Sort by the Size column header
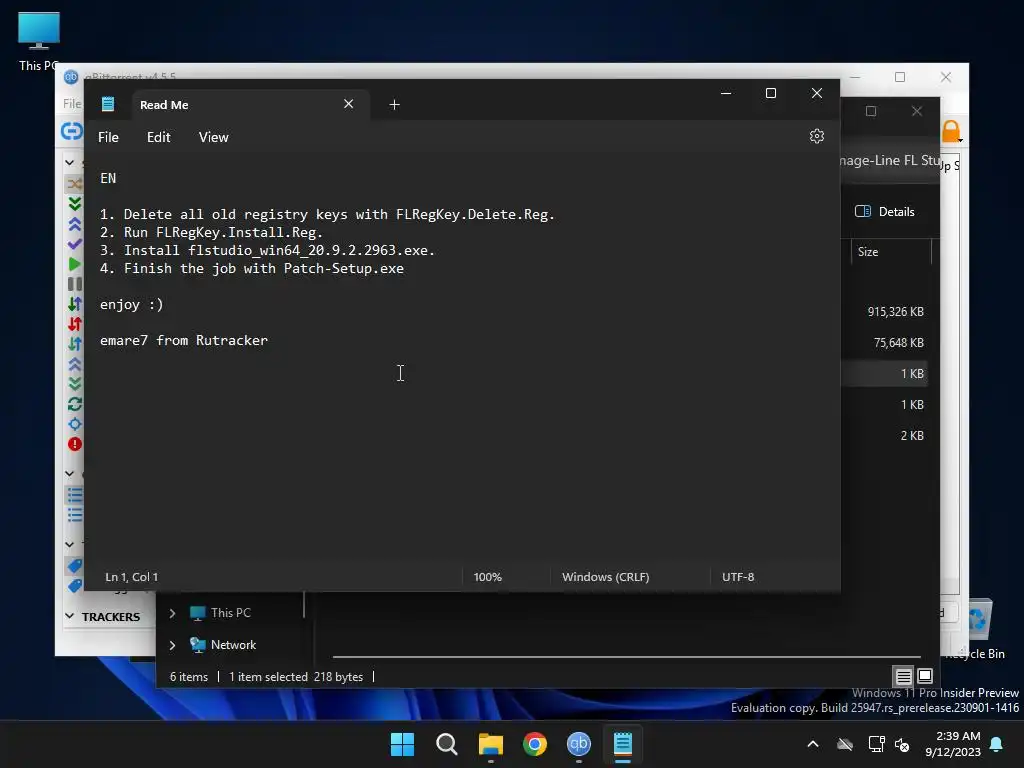The image size is (1024, 768). (891, 252)
